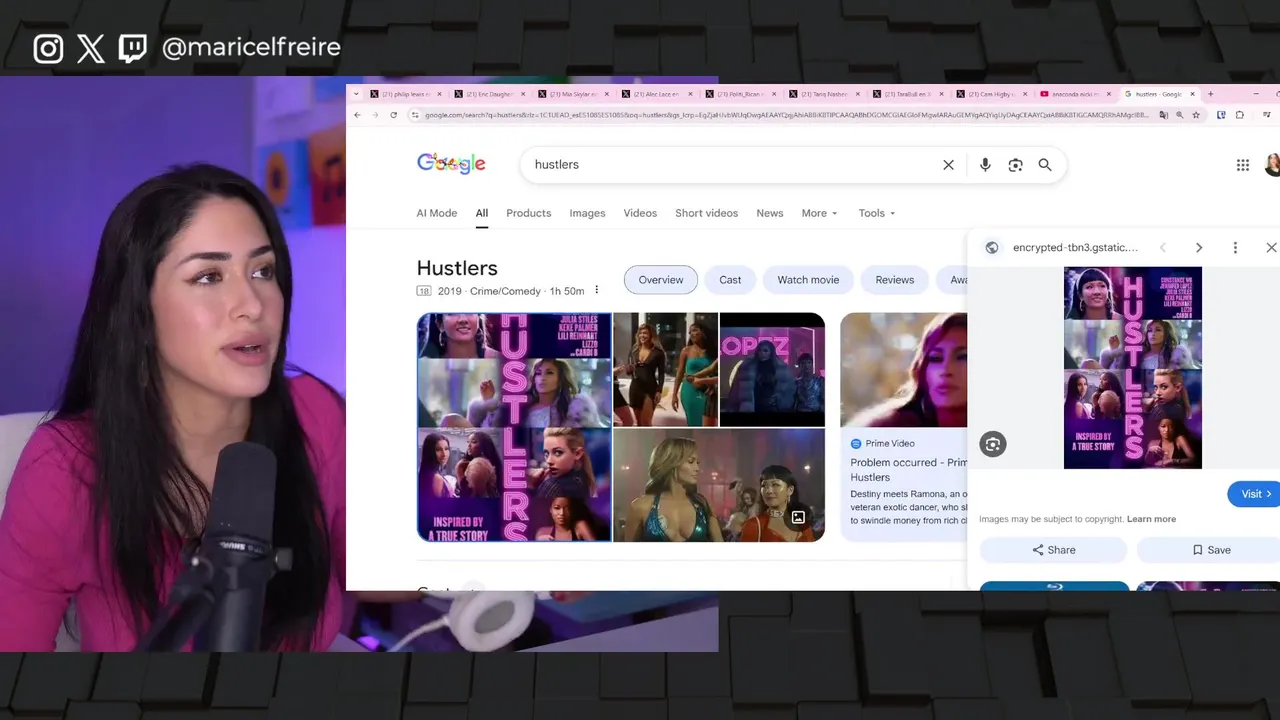
Task: Expand the More dropdown
Action: 819,213
